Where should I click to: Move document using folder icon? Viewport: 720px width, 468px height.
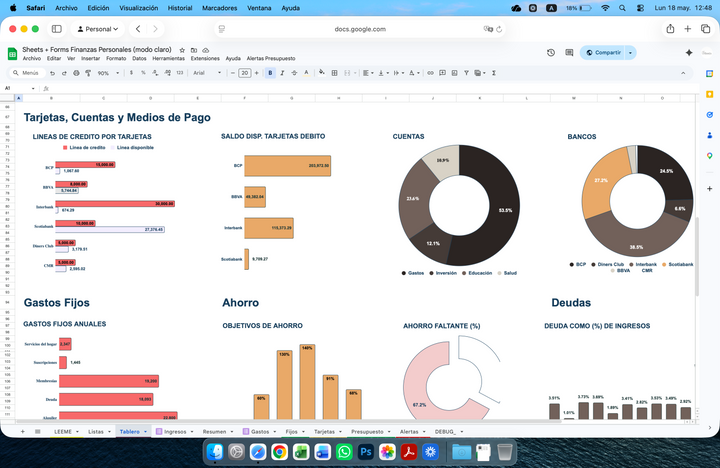click(x=194, y=50)
